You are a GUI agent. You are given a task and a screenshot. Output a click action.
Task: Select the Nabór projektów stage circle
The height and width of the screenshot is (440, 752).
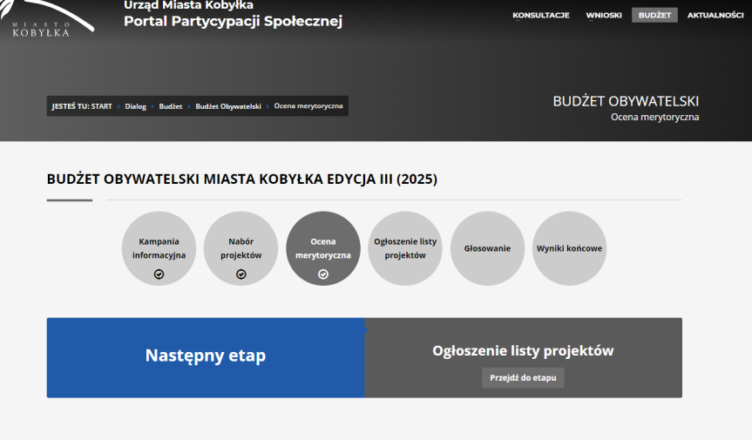click(x=241, y=248)
